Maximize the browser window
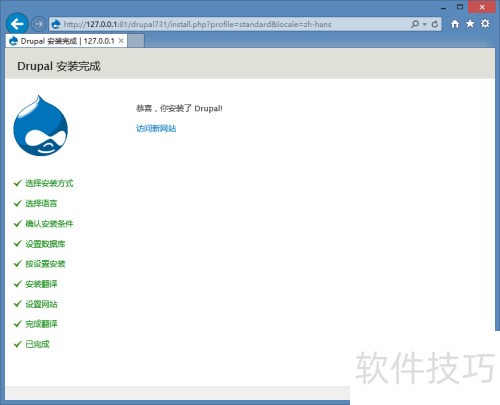 coord(460,7)
